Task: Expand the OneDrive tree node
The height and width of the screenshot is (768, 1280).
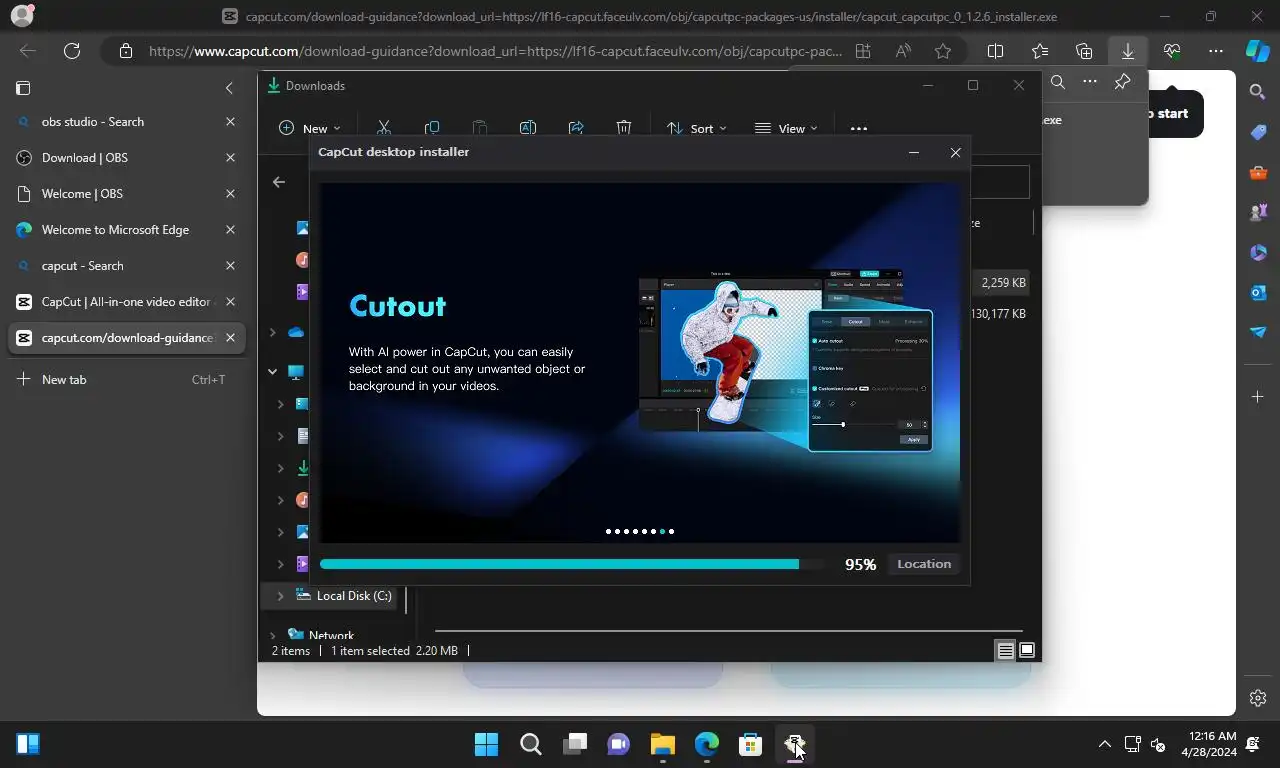Action: [x=272, y=332]
